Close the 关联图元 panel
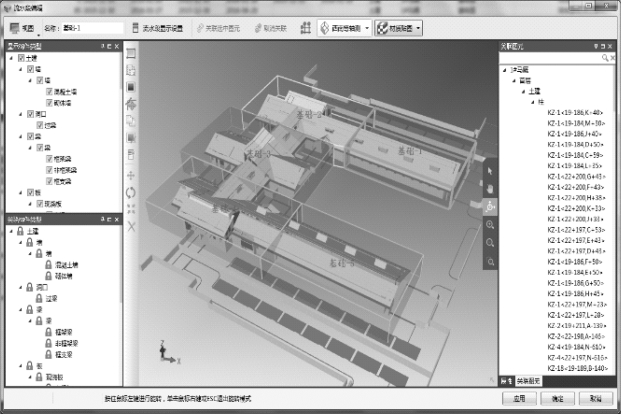The width and height of the screenshot is (621, 414). click(x=610, y=46)
